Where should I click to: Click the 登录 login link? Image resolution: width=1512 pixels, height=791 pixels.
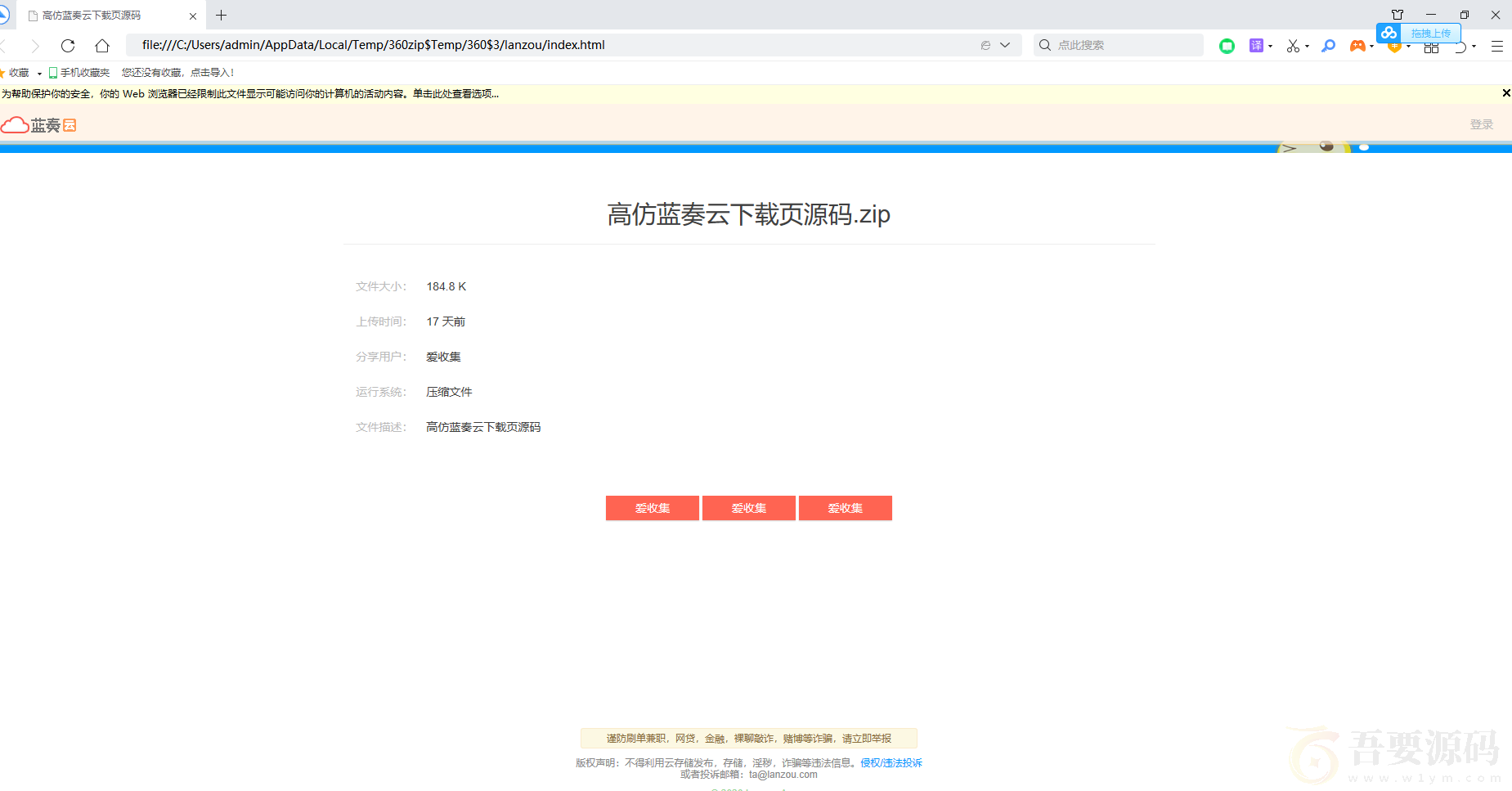coord(1481,124)
